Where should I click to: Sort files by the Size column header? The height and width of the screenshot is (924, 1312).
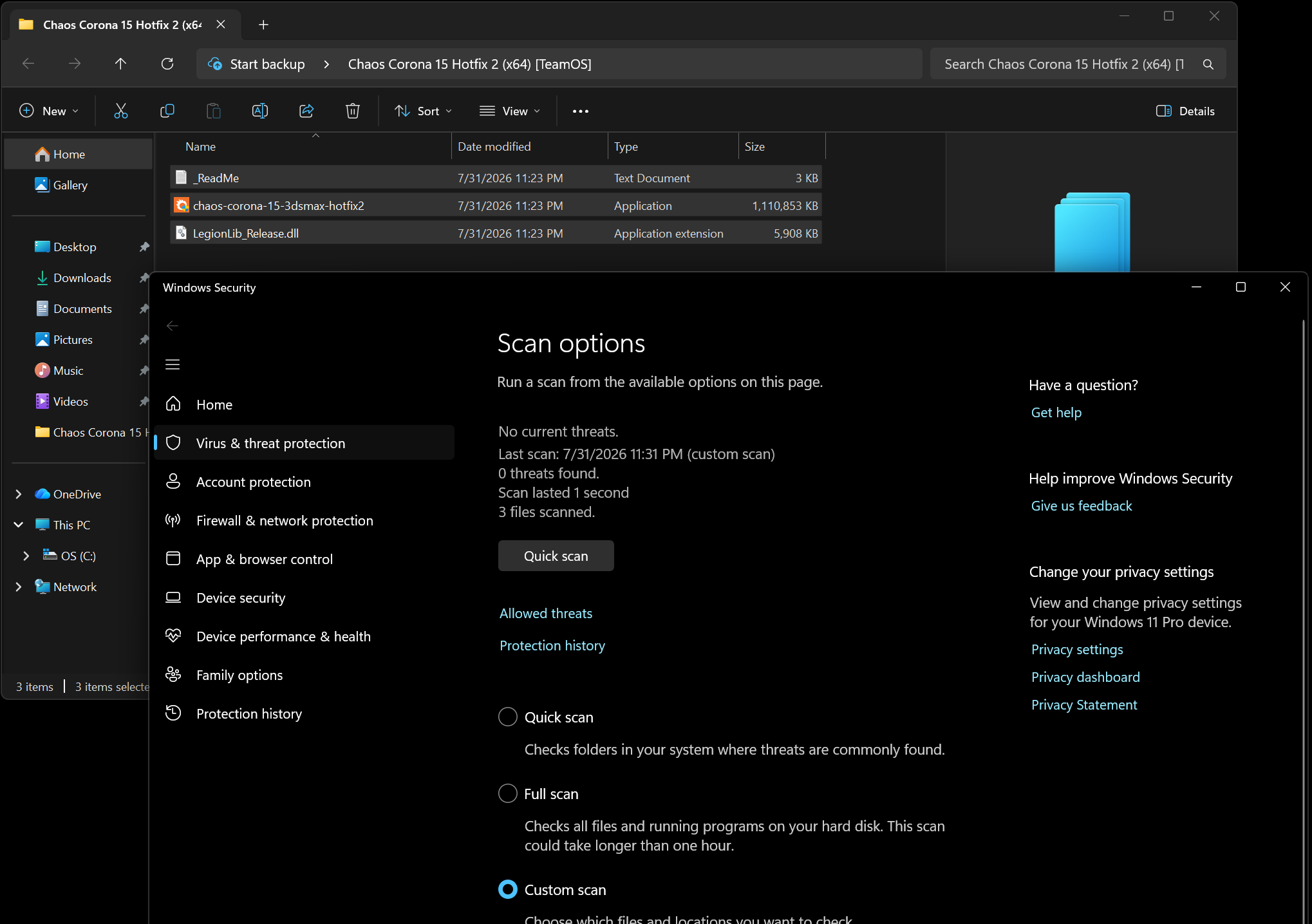point(782,146)
